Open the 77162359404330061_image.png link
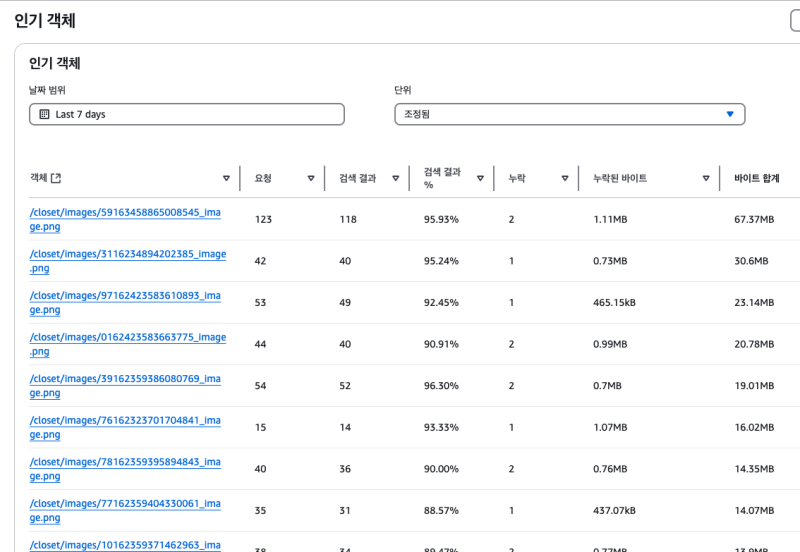The width and height of the screenshot is (800, 552). (125, 504)
